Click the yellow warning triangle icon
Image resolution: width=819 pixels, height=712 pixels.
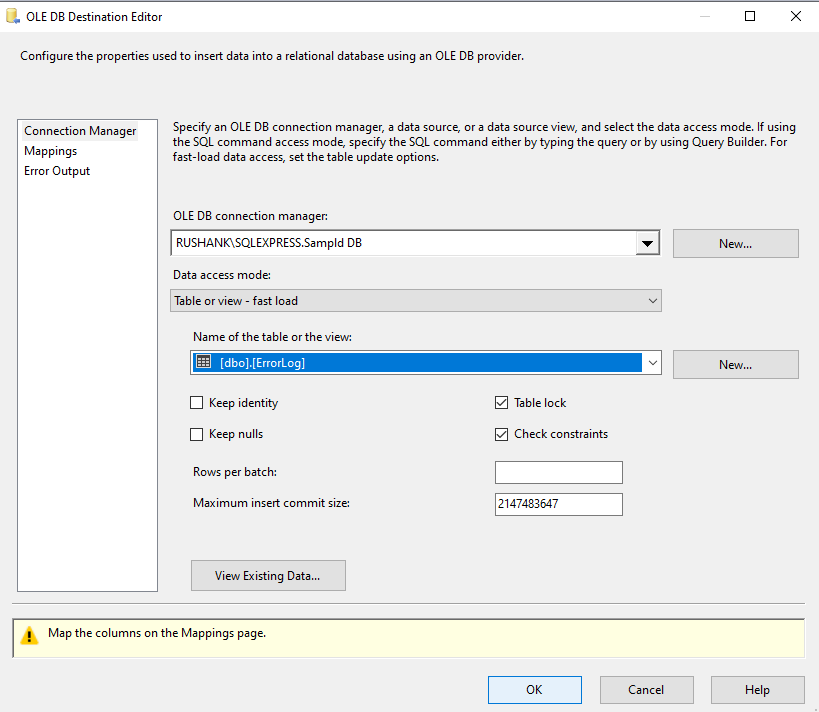point(29,635)
